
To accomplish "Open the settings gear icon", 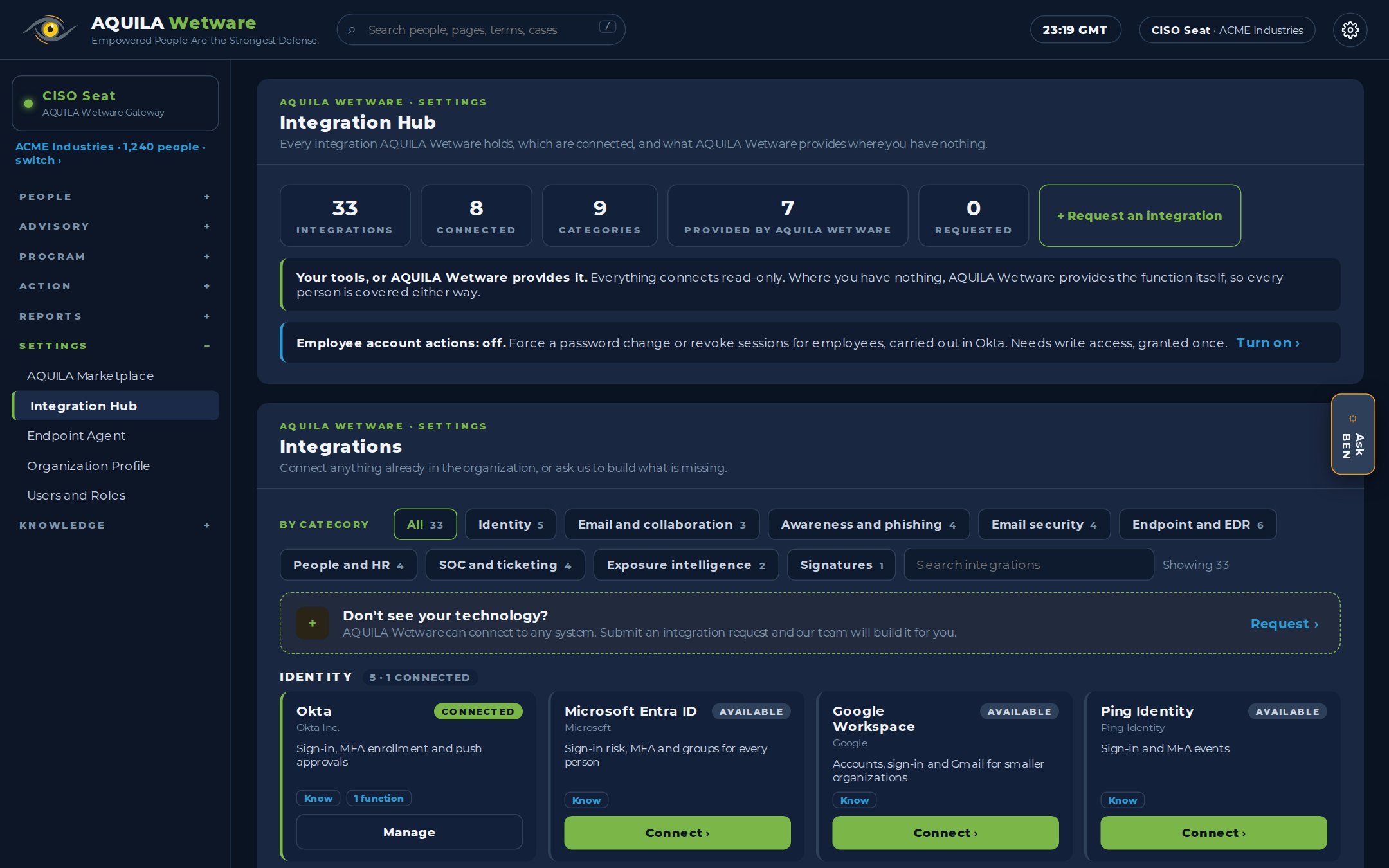I will (x=1350, y=30).
